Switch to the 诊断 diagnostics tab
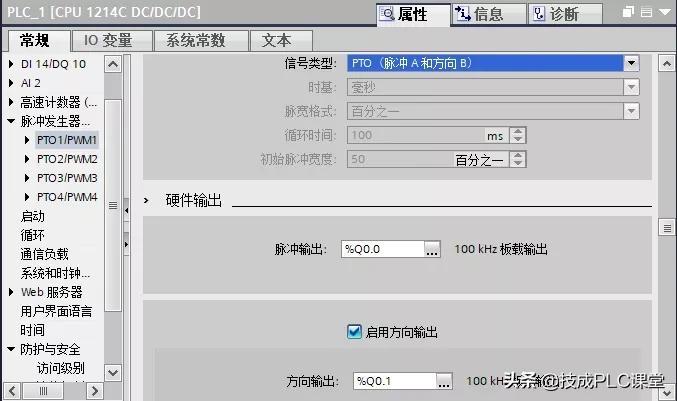Image resolution: width=677 pixels, height=401 pixels. pyautogui.click(x=564, y=14)
